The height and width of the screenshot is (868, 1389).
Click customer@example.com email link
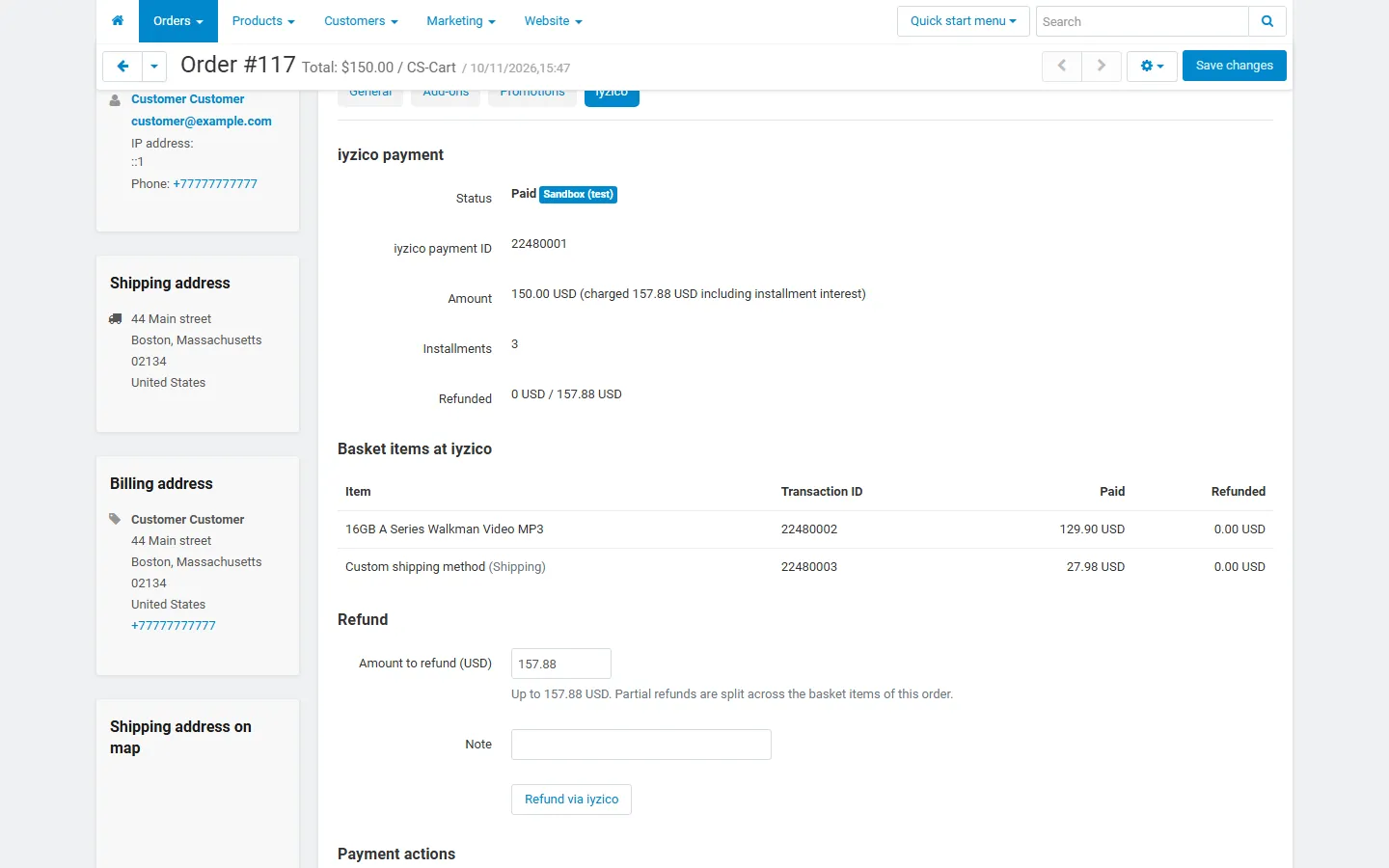202,122
